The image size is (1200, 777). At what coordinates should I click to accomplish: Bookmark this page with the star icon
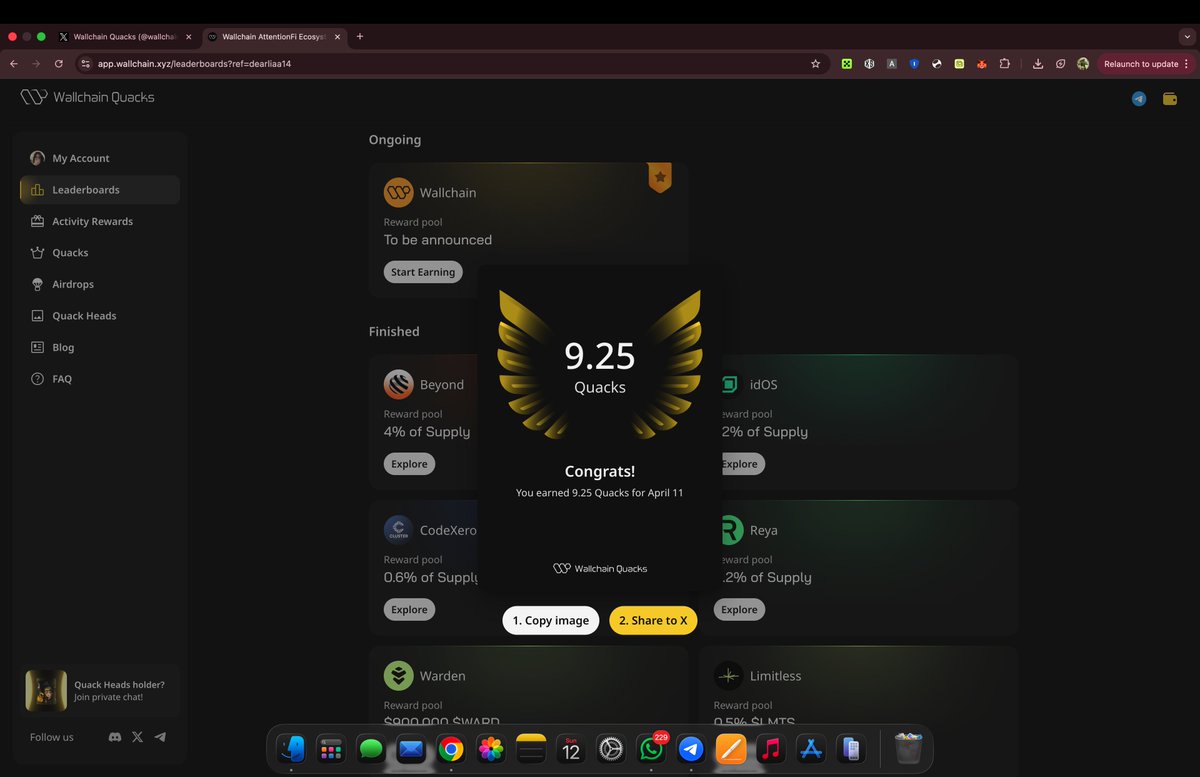pyautogui.click(x=815, y=63)
